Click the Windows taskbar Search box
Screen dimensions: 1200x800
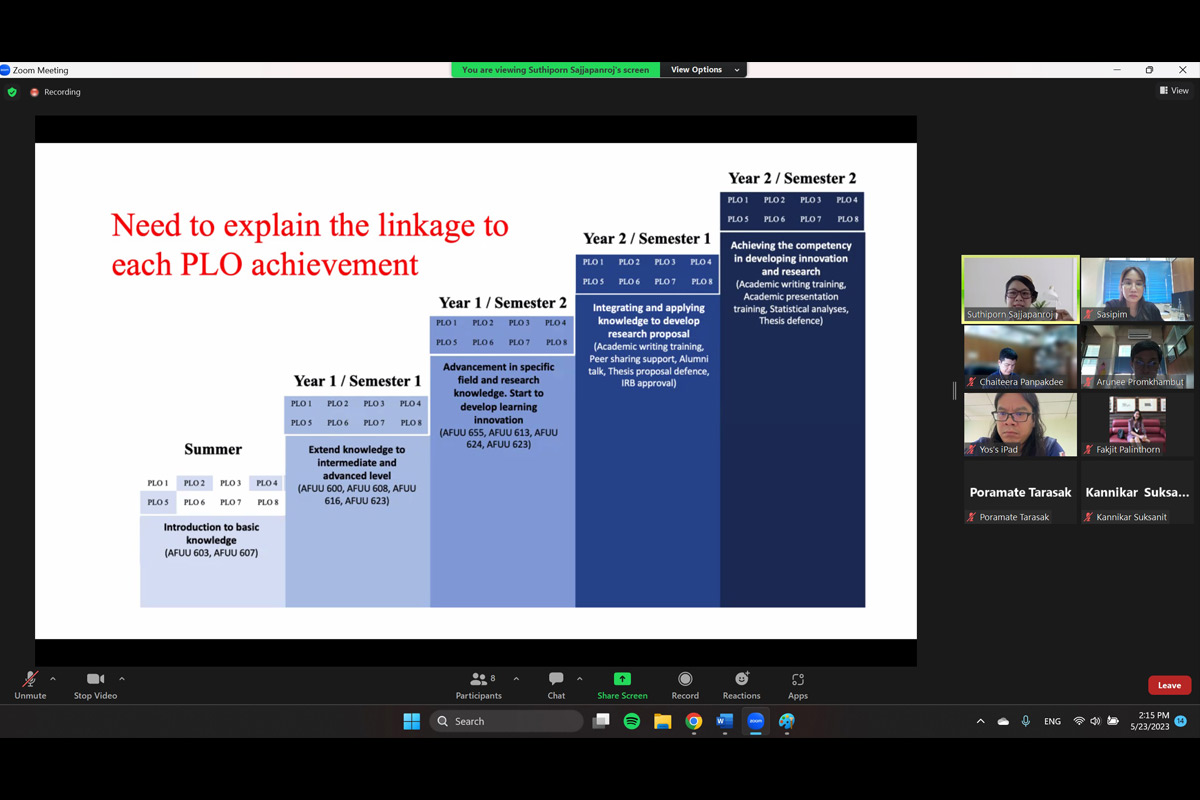coord(507,721)
